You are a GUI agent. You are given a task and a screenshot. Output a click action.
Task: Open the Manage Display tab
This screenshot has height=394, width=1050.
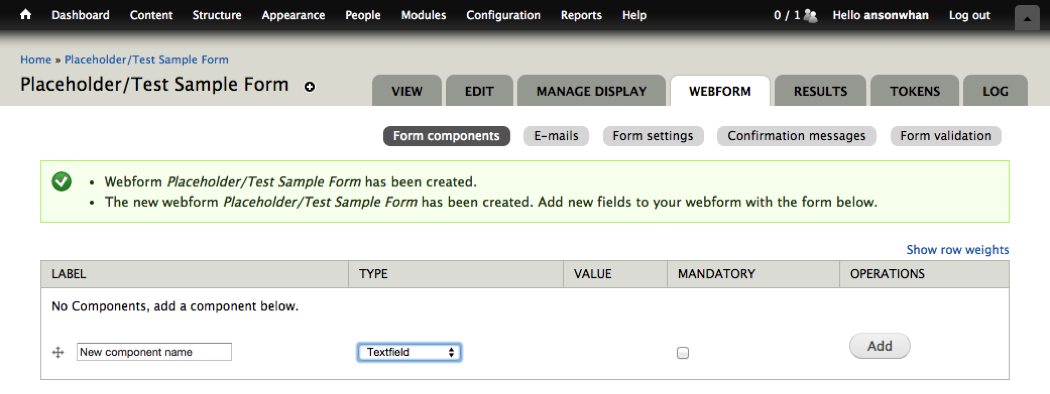[x=591, y=91]
